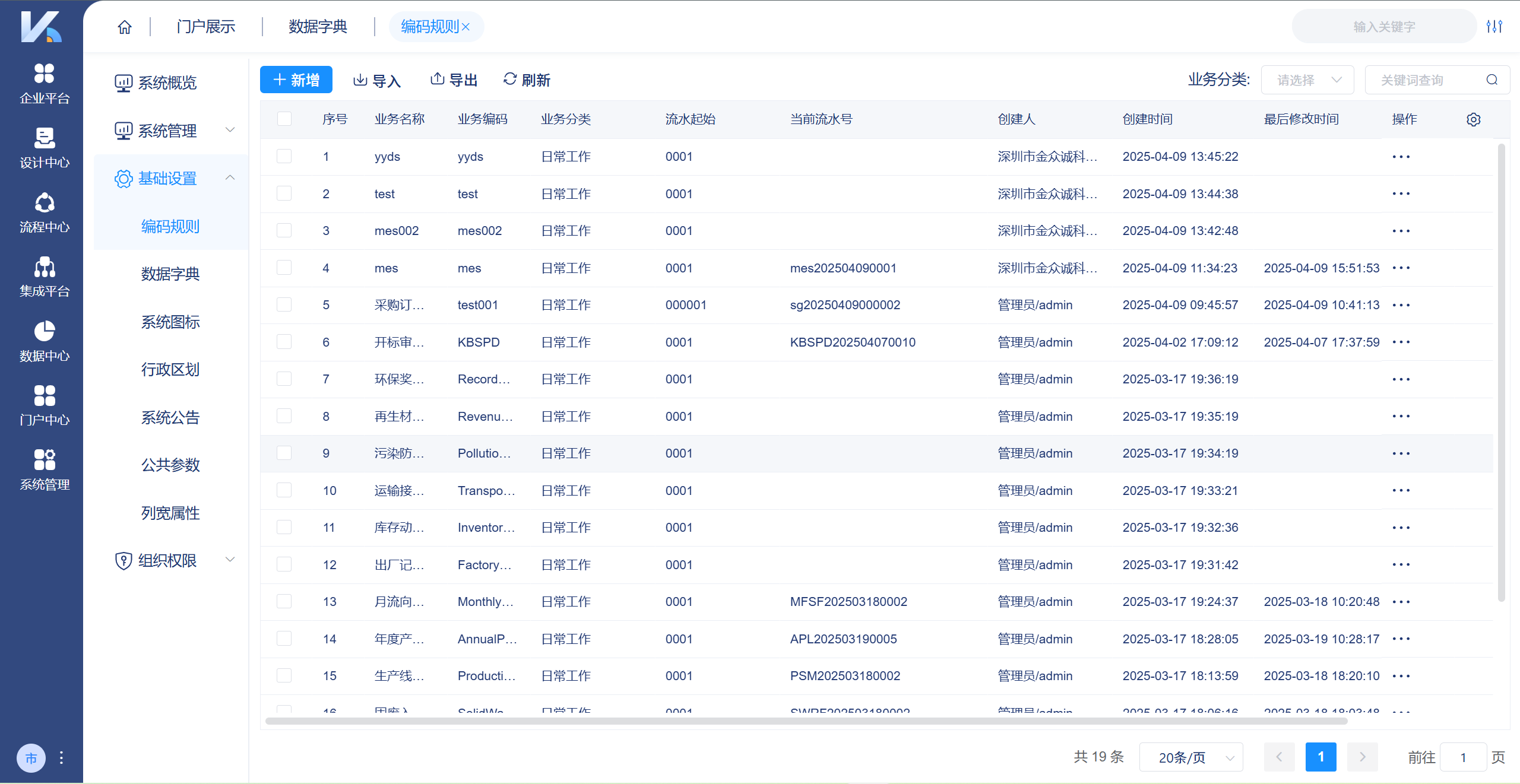This screenshot has width=1520, height=784.
Task: Click the column settings gear icon
Action: 1473,119
